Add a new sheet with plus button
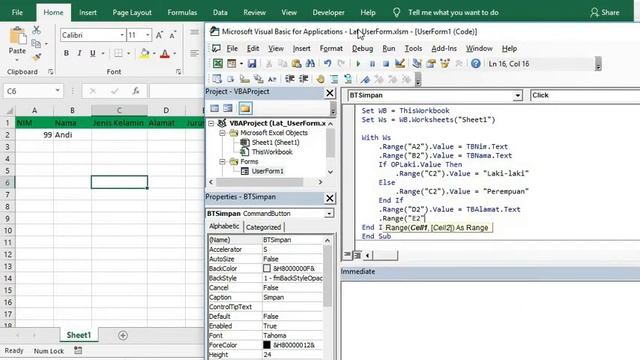Viewport: 640px width, 360px height. click(122, 336)
